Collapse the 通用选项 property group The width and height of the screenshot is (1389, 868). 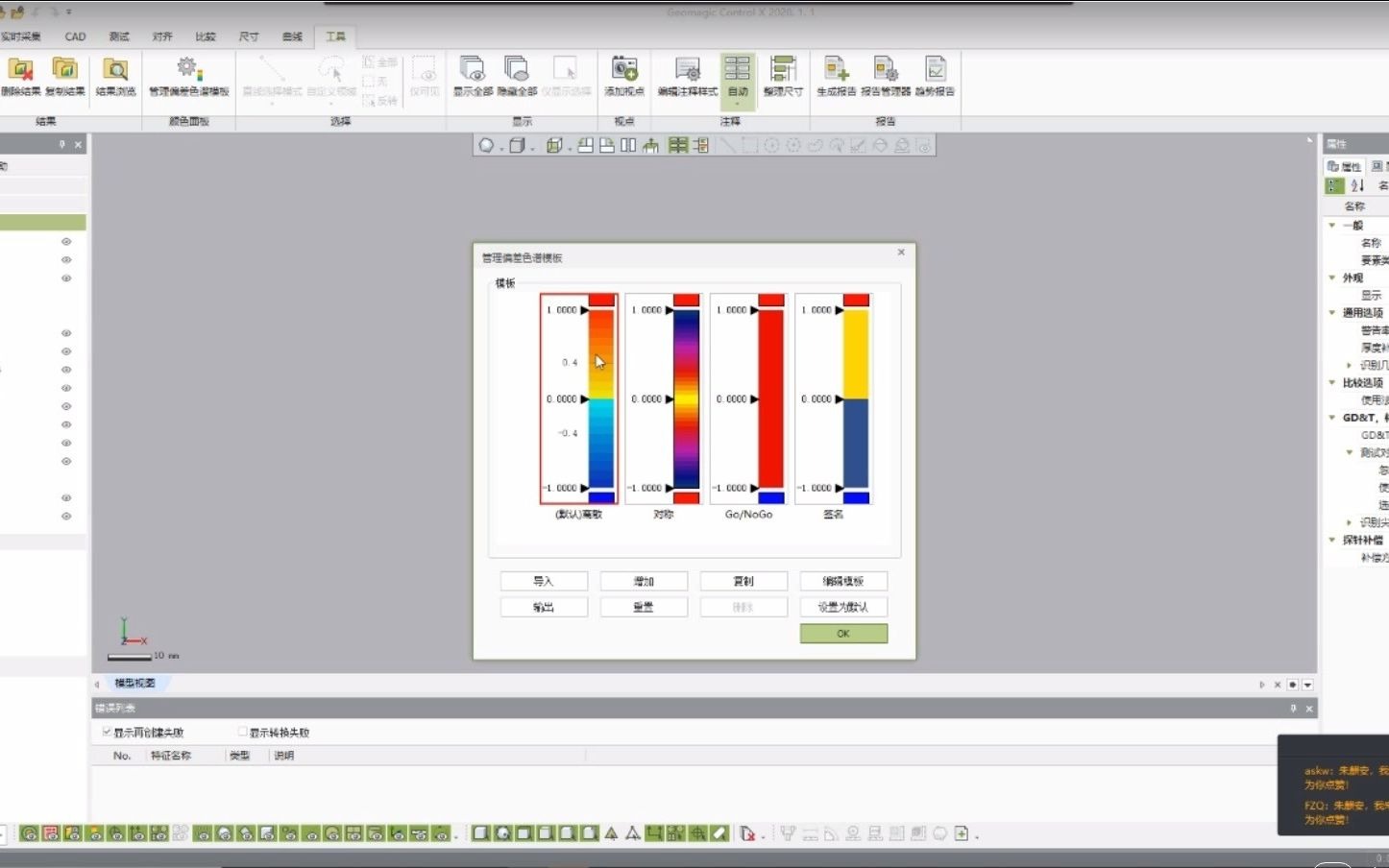point(1332,312)
